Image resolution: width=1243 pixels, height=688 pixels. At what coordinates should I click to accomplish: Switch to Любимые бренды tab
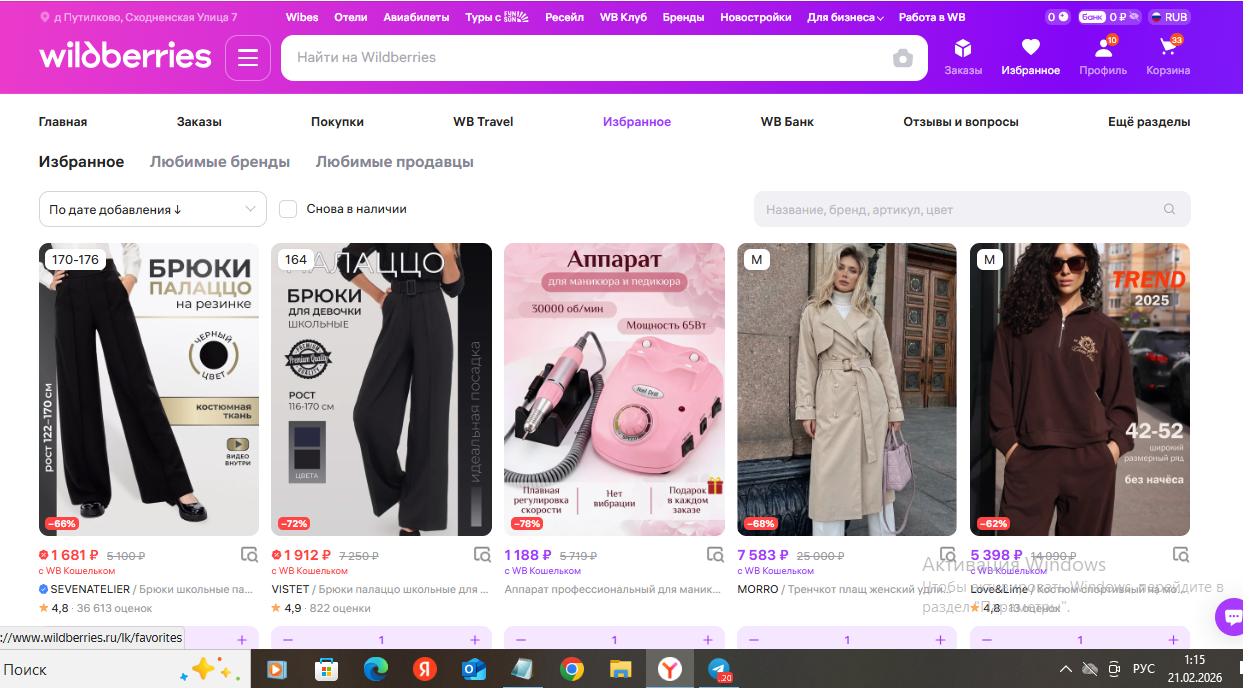220,162
